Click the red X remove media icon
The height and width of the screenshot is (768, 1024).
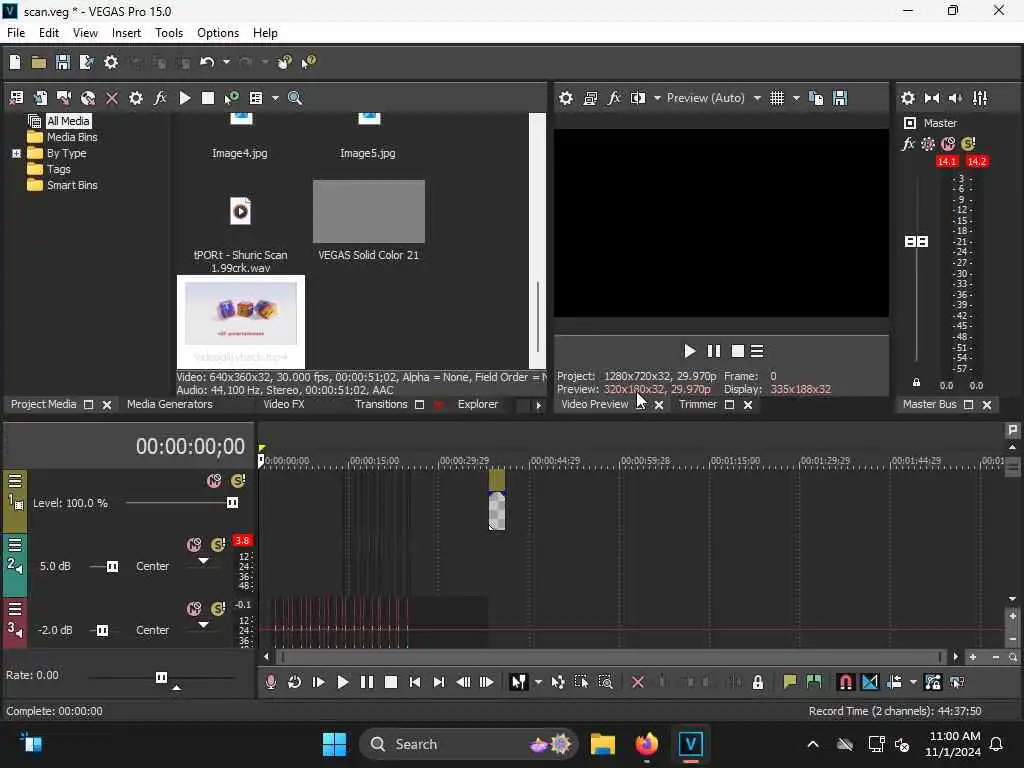click(x=112, y=98)
